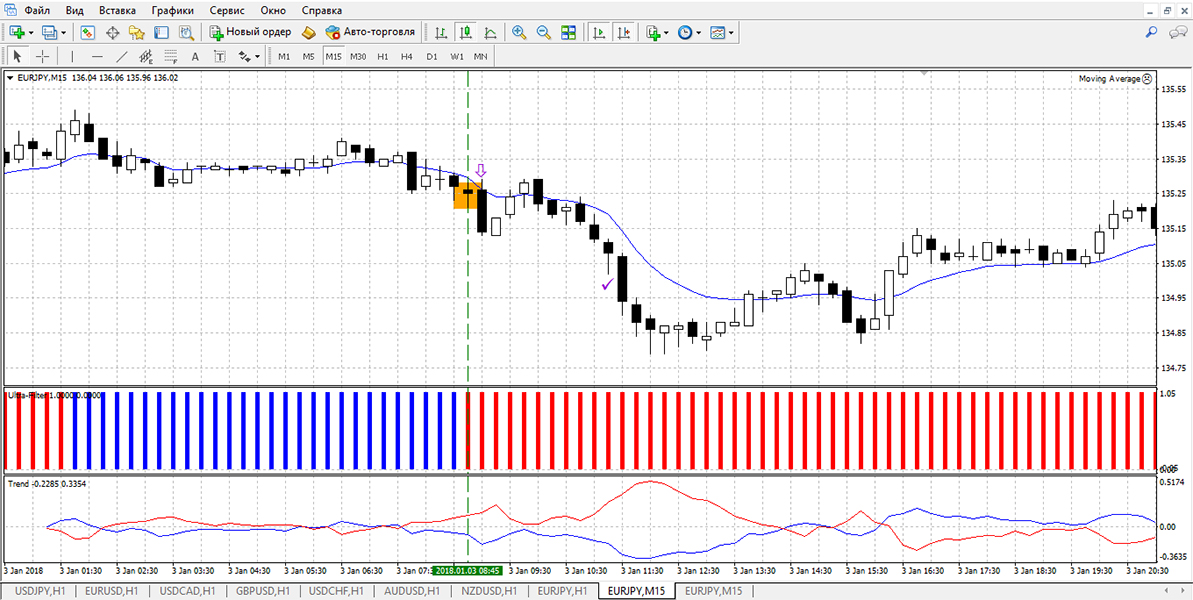The height and width of the screenshot is (600, 1193).
Task: Open the Сервис menu
Action: 227,11
